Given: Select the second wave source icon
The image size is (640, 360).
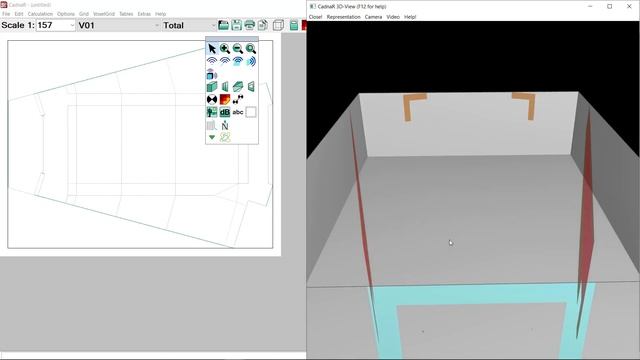Looking at the screenshot, I should (x=225, y=61).
